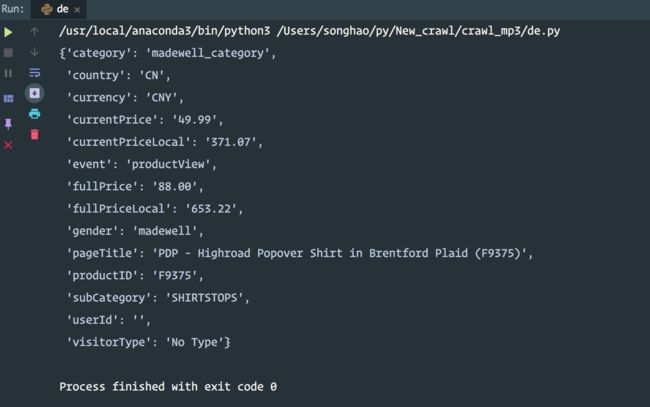650x407 pixels.
Task: Click the Pause output icon
Action: point(8,73)
